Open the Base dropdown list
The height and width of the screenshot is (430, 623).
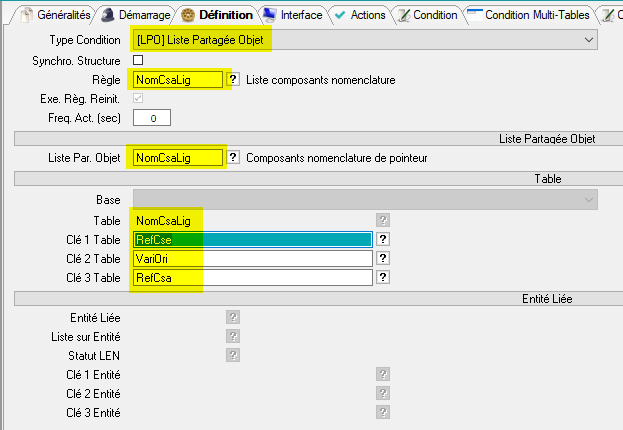(589, 200)
